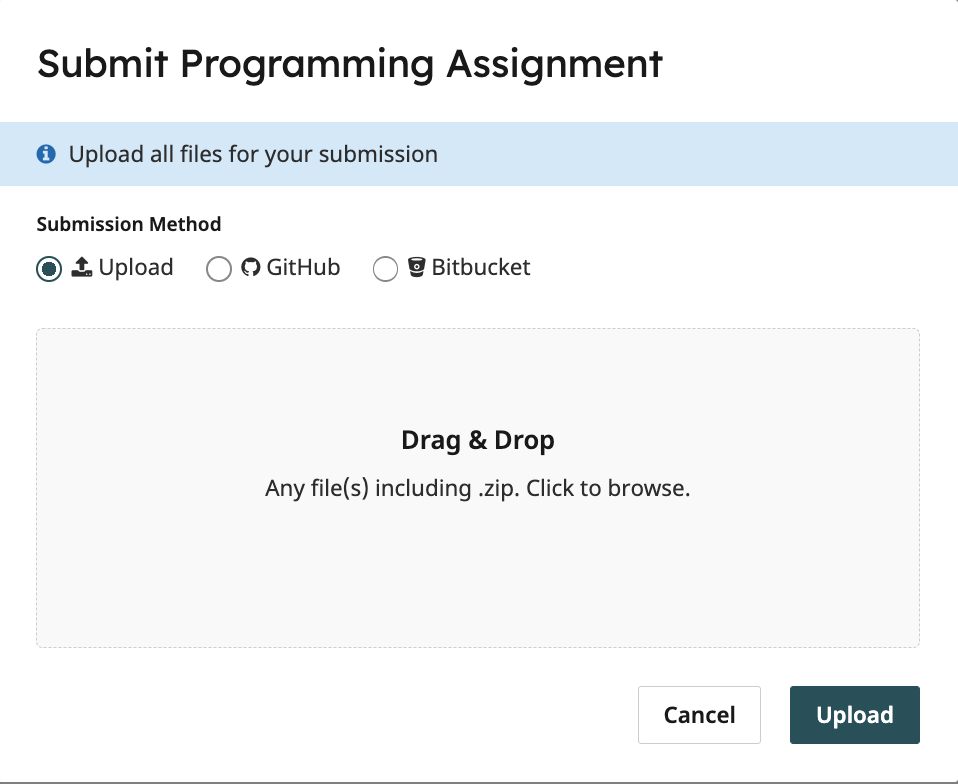
Task: Click Cancel to dismiss the dialog
Action: point(699,715)
